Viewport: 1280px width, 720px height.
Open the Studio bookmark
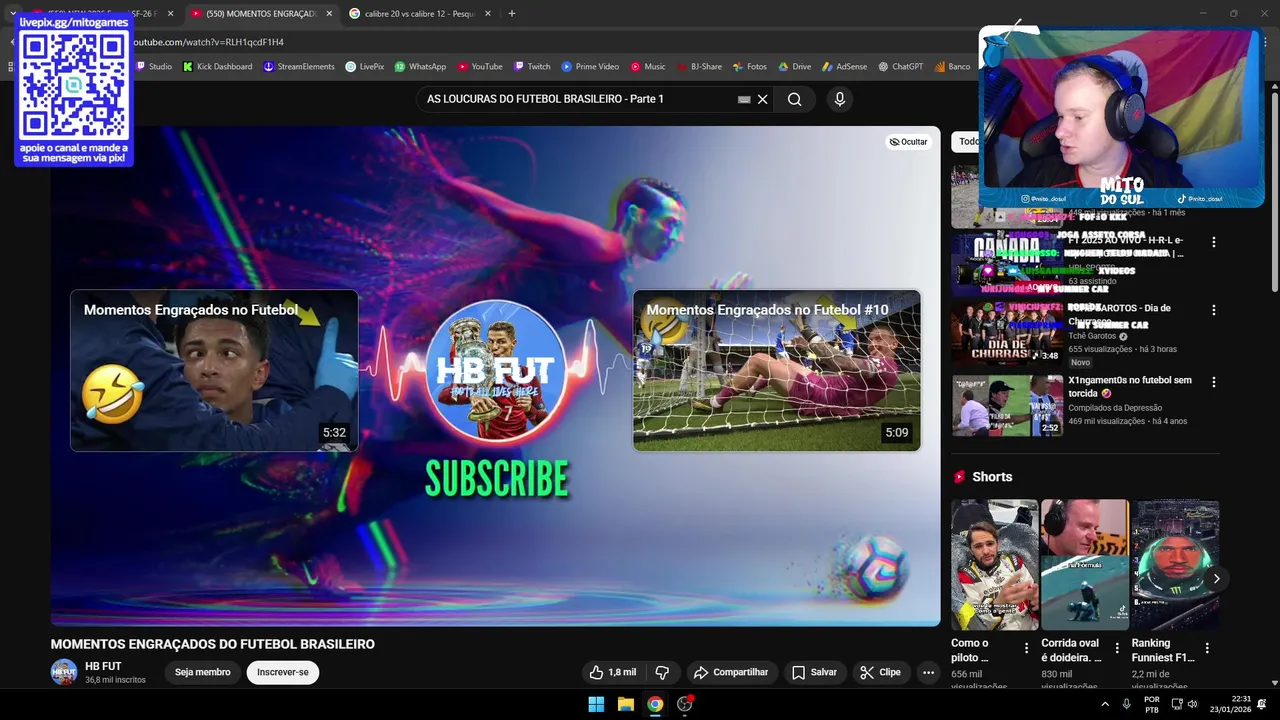click(x=154, y=67)
